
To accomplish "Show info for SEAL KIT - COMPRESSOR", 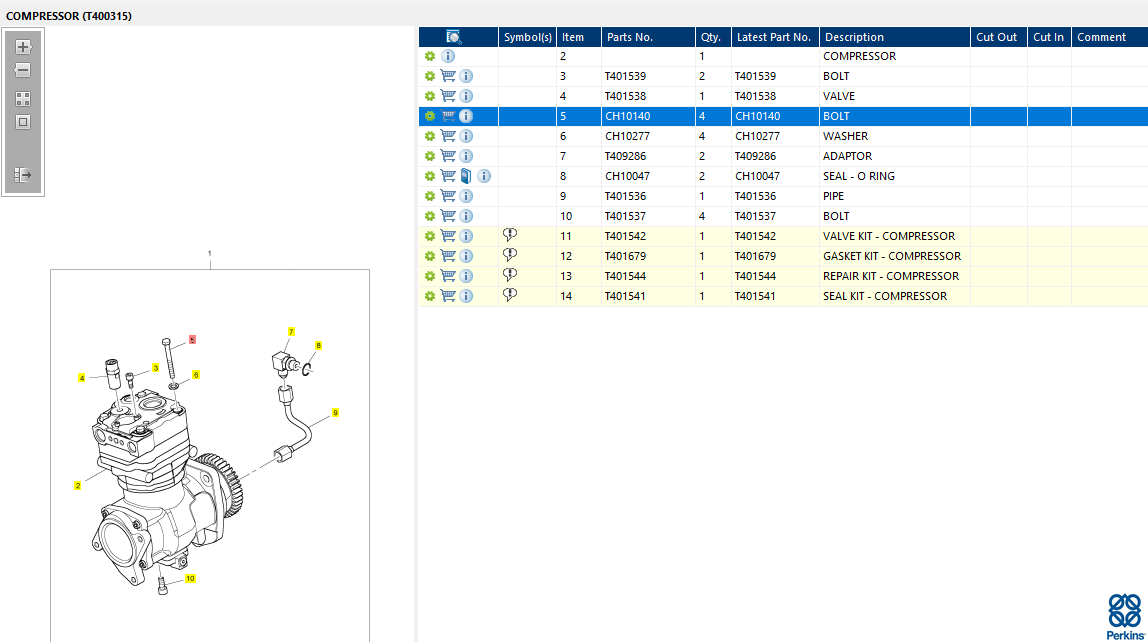I will (466, 296).
